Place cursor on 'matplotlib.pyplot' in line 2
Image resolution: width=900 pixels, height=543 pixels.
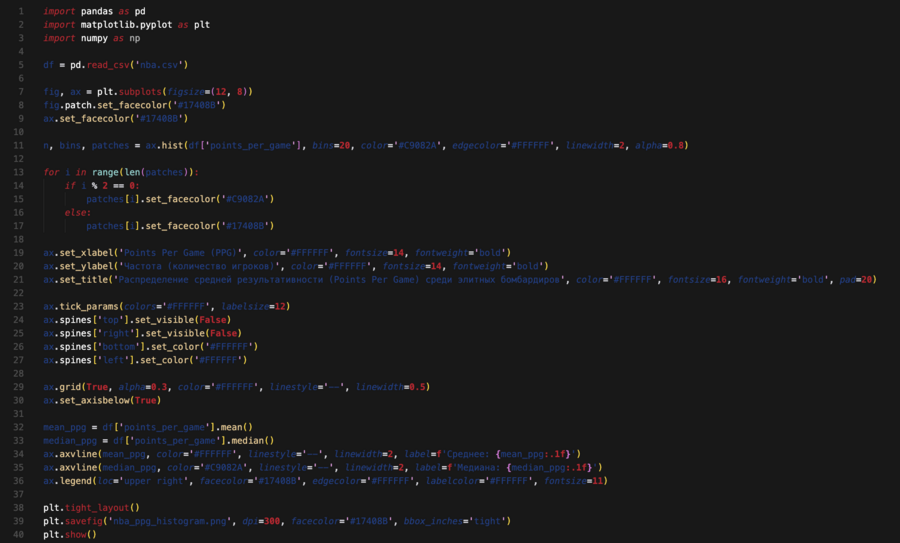pyautogui.click(x=126, y=25)
